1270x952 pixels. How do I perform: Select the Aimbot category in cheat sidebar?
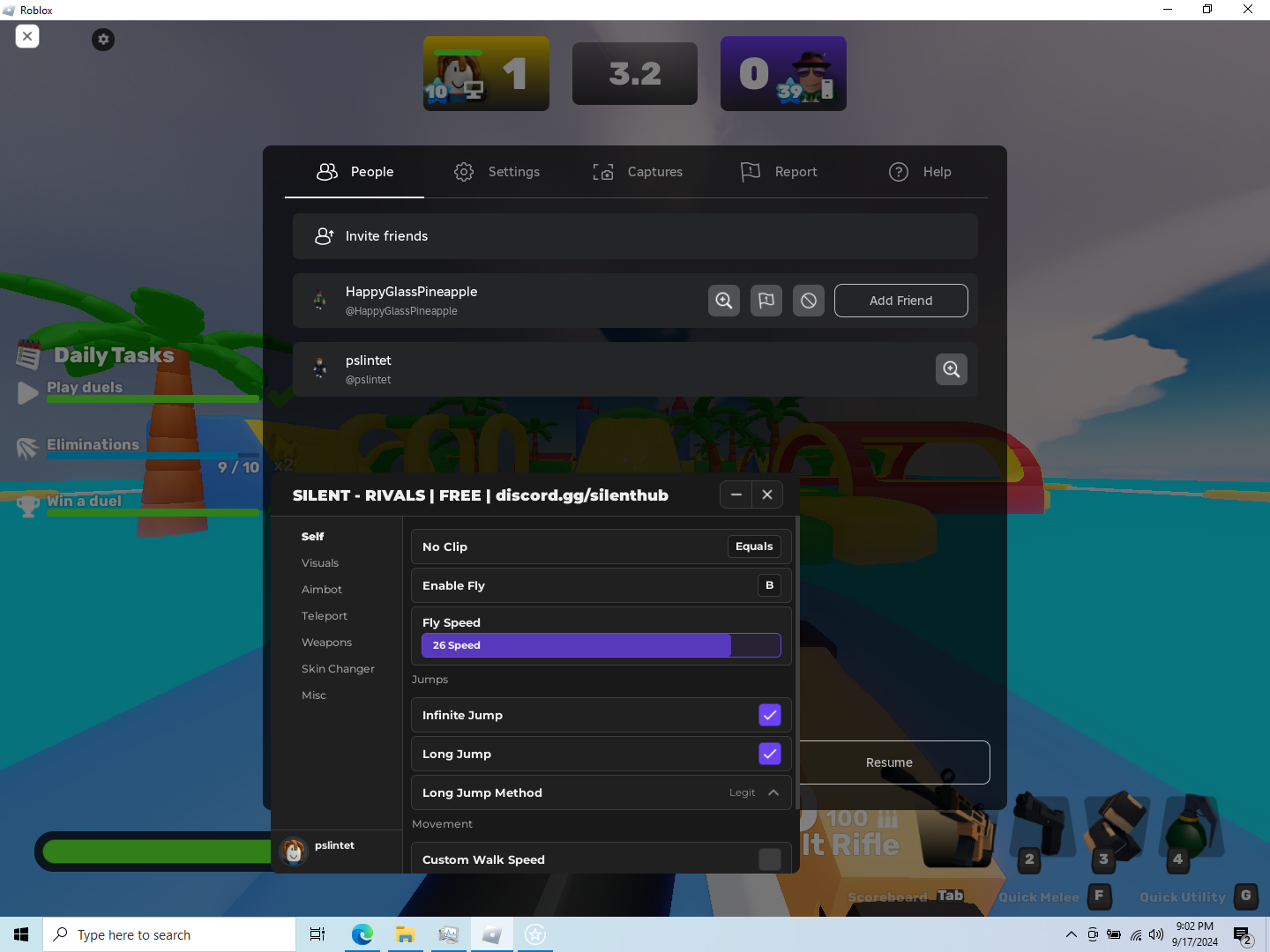coord(322,589)
